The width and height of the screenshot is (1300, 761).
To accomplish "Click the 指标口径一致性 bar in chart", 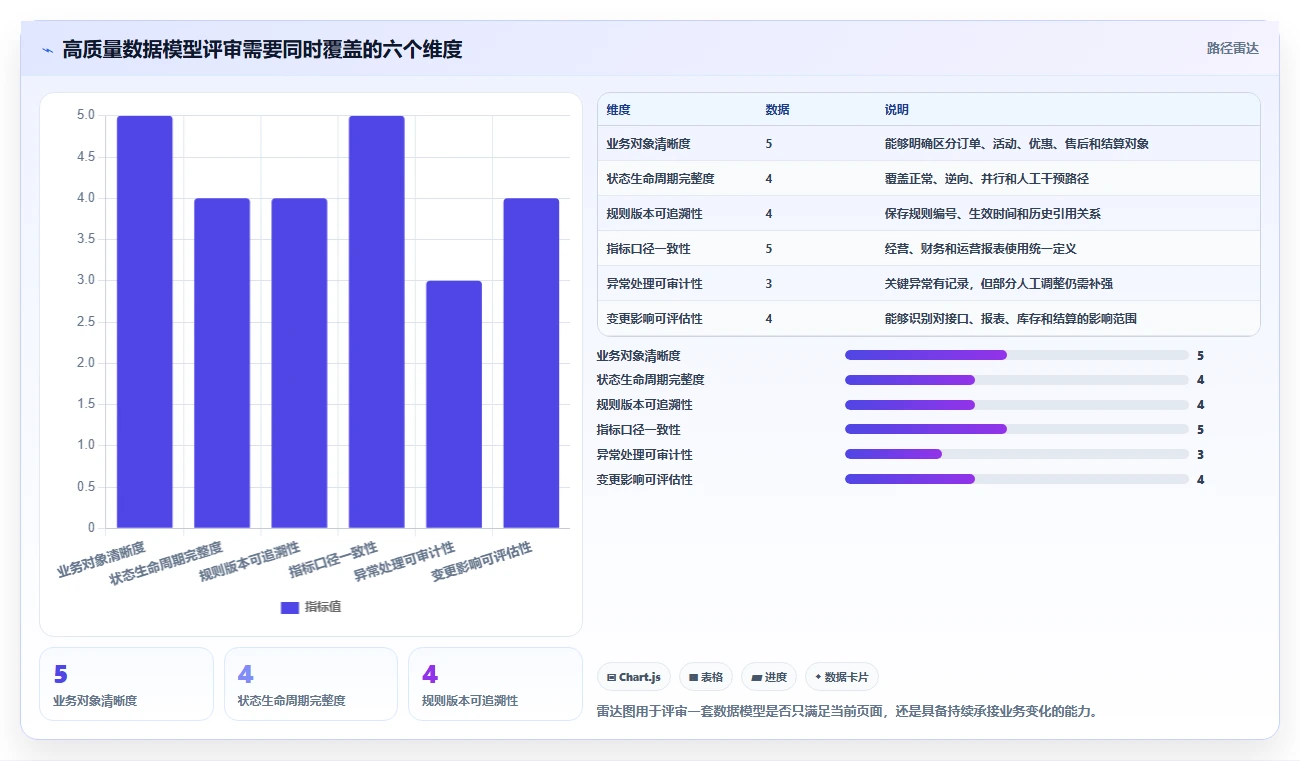I will (x=377, y=322).
